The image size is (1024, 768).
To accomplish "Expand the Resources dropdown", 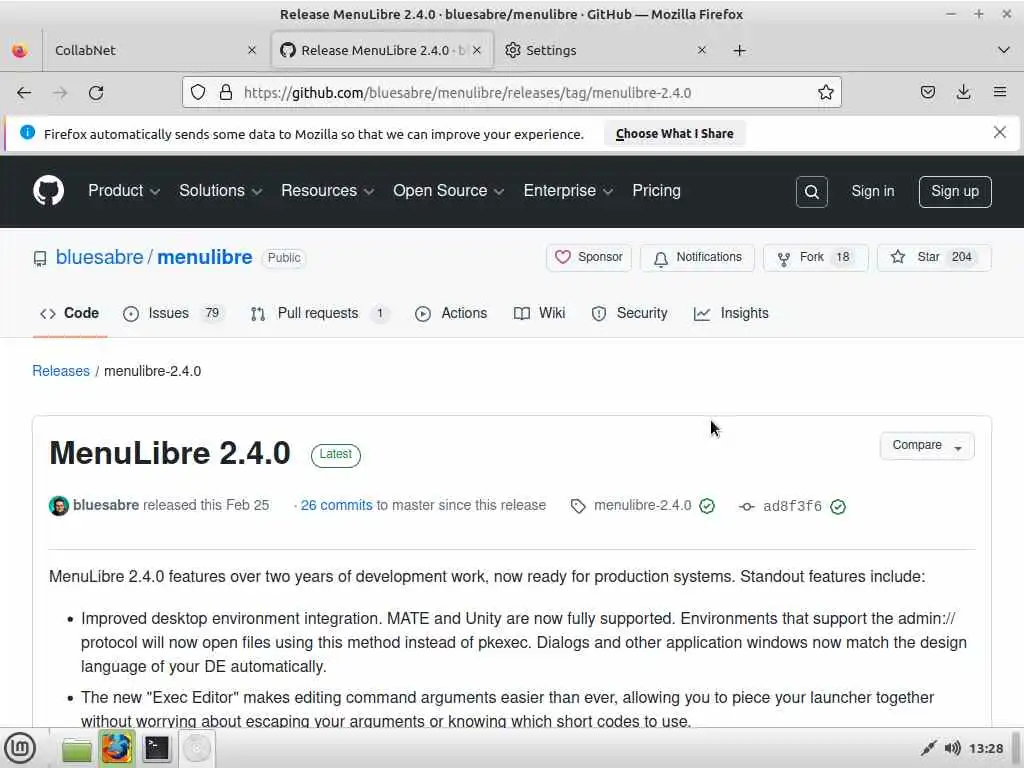I will click(x=327, y=191).
